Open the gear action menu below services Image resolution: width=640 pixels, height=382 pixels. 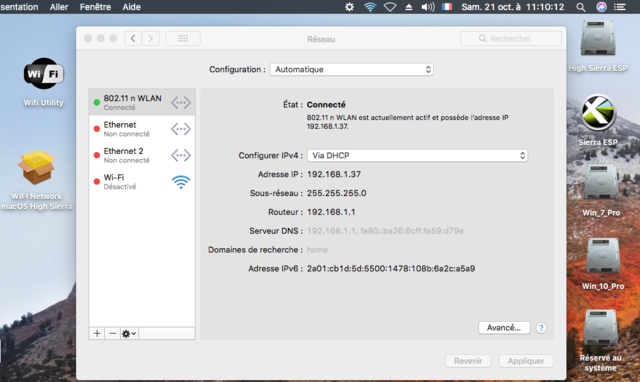click(129, 333)
